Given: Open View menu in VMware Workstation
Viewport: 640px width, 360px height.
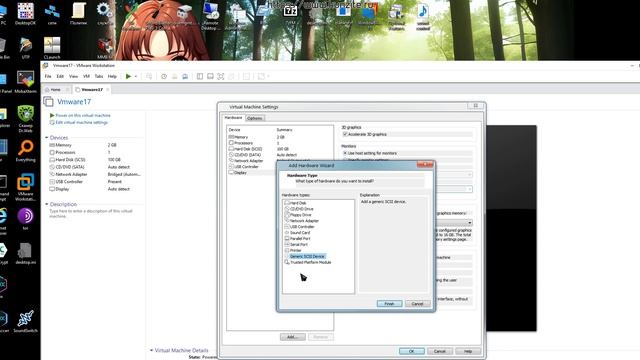Looking at the screenshot, I should [x=73, y=76].
